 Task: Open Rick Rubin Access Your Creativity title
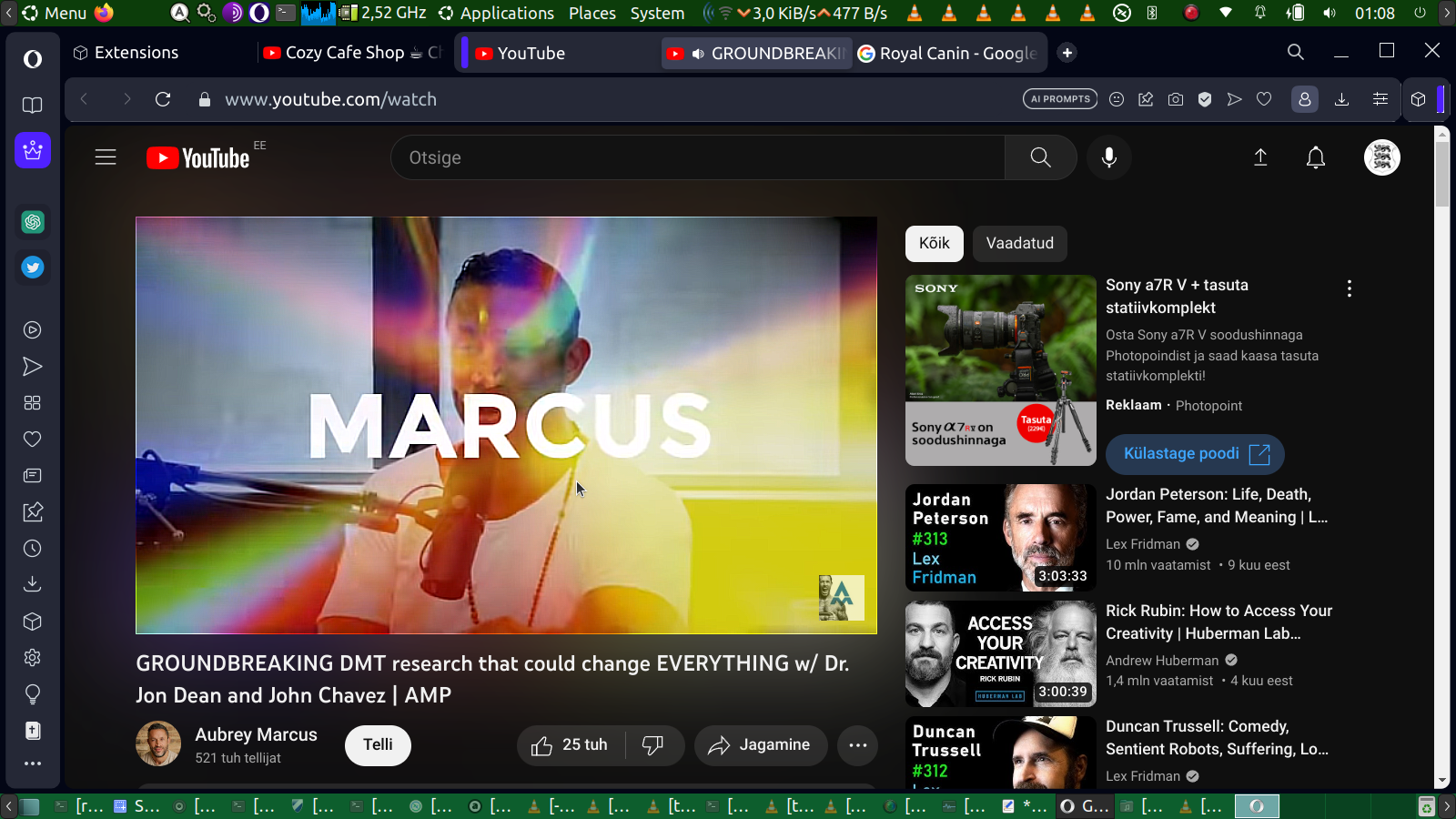(x=1219, y=622)
